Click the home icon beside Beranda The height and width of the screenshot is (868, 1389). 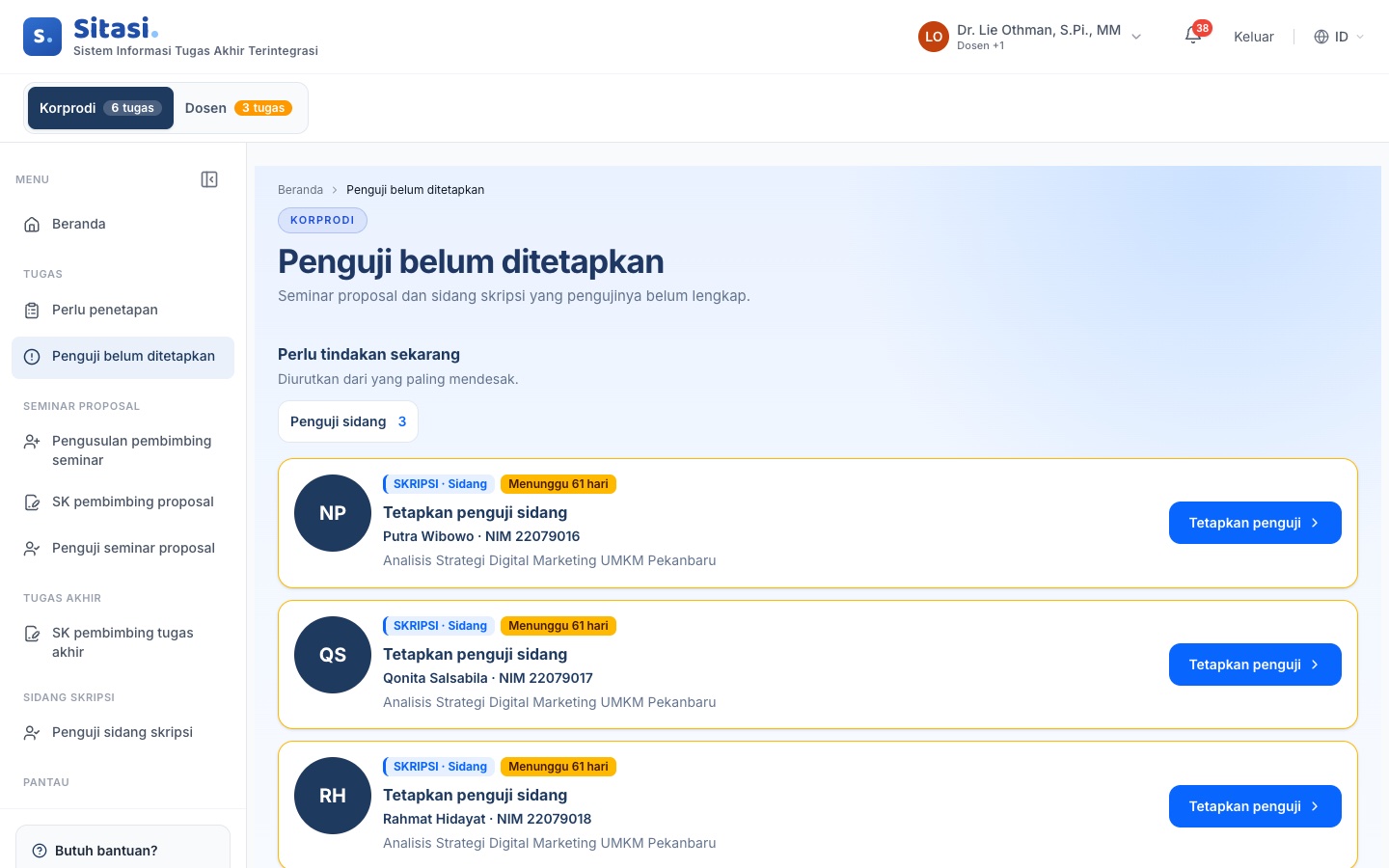tap(32, 224)
